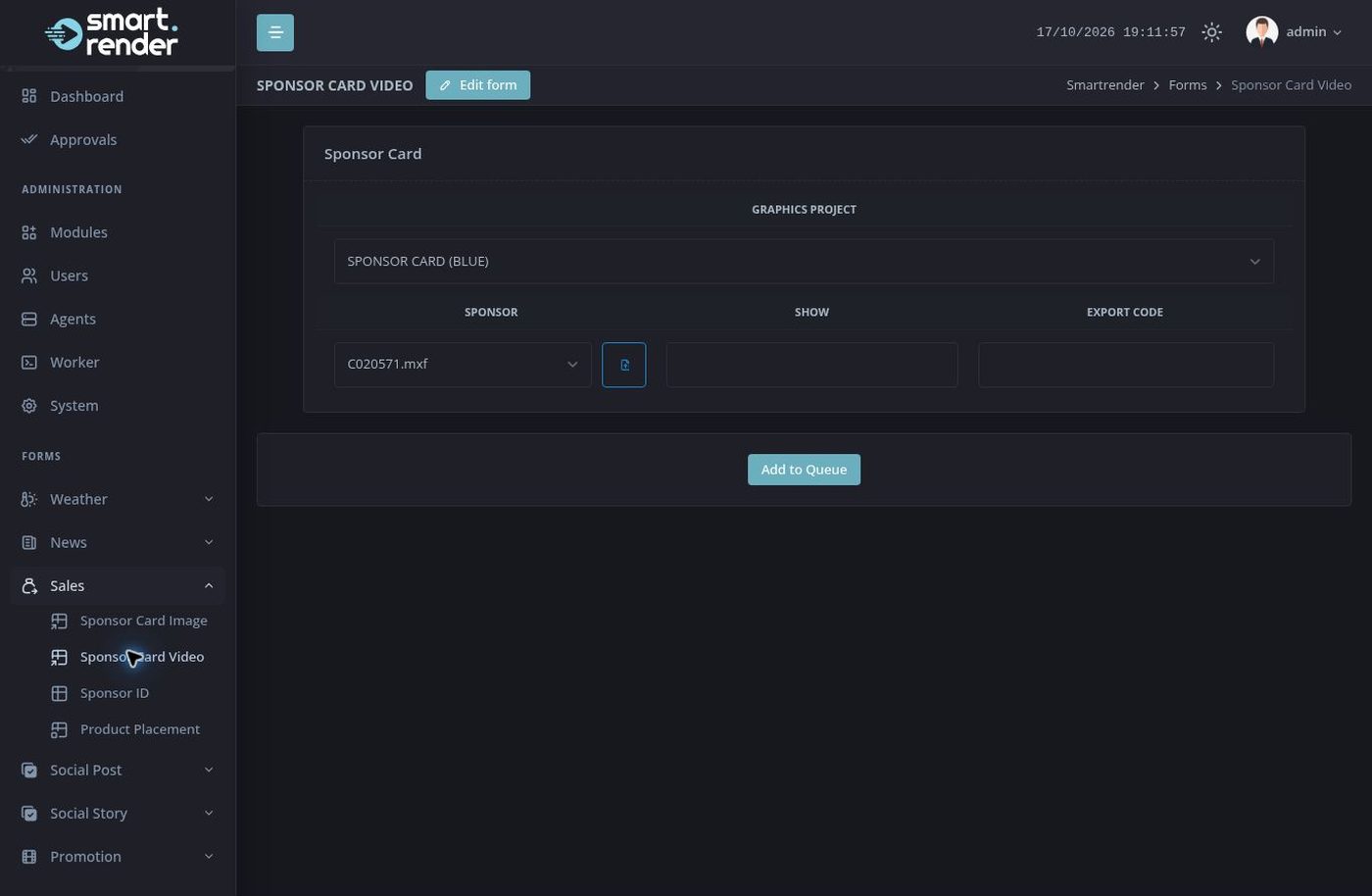Open the Dashboard page
This screenshot has height=896, width=1372.
pos(87,96)
